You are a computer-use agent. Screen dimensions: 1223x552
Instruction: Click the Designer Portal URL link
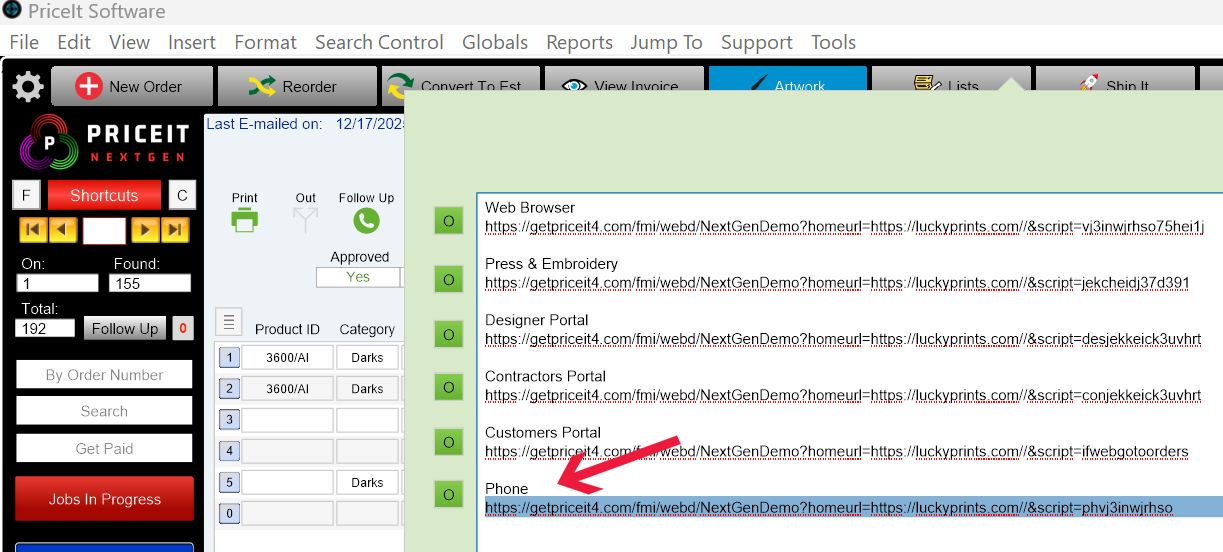coord(843,339)
